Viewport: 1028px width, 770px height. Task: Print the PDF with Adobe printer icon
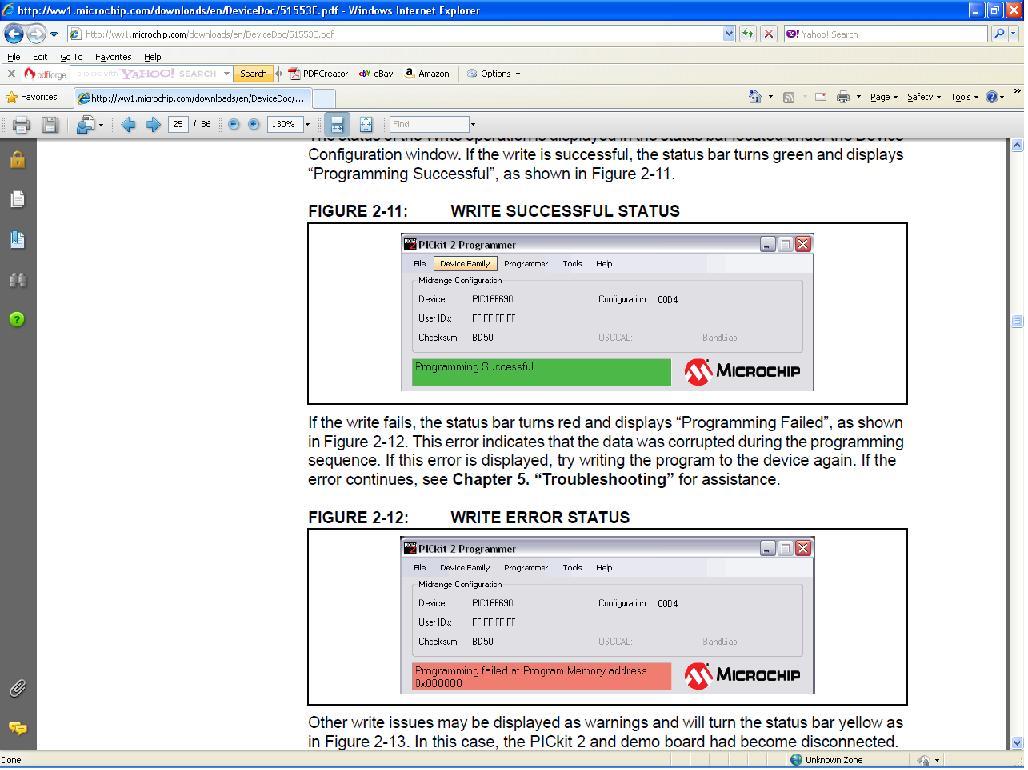tap(22, 125)
